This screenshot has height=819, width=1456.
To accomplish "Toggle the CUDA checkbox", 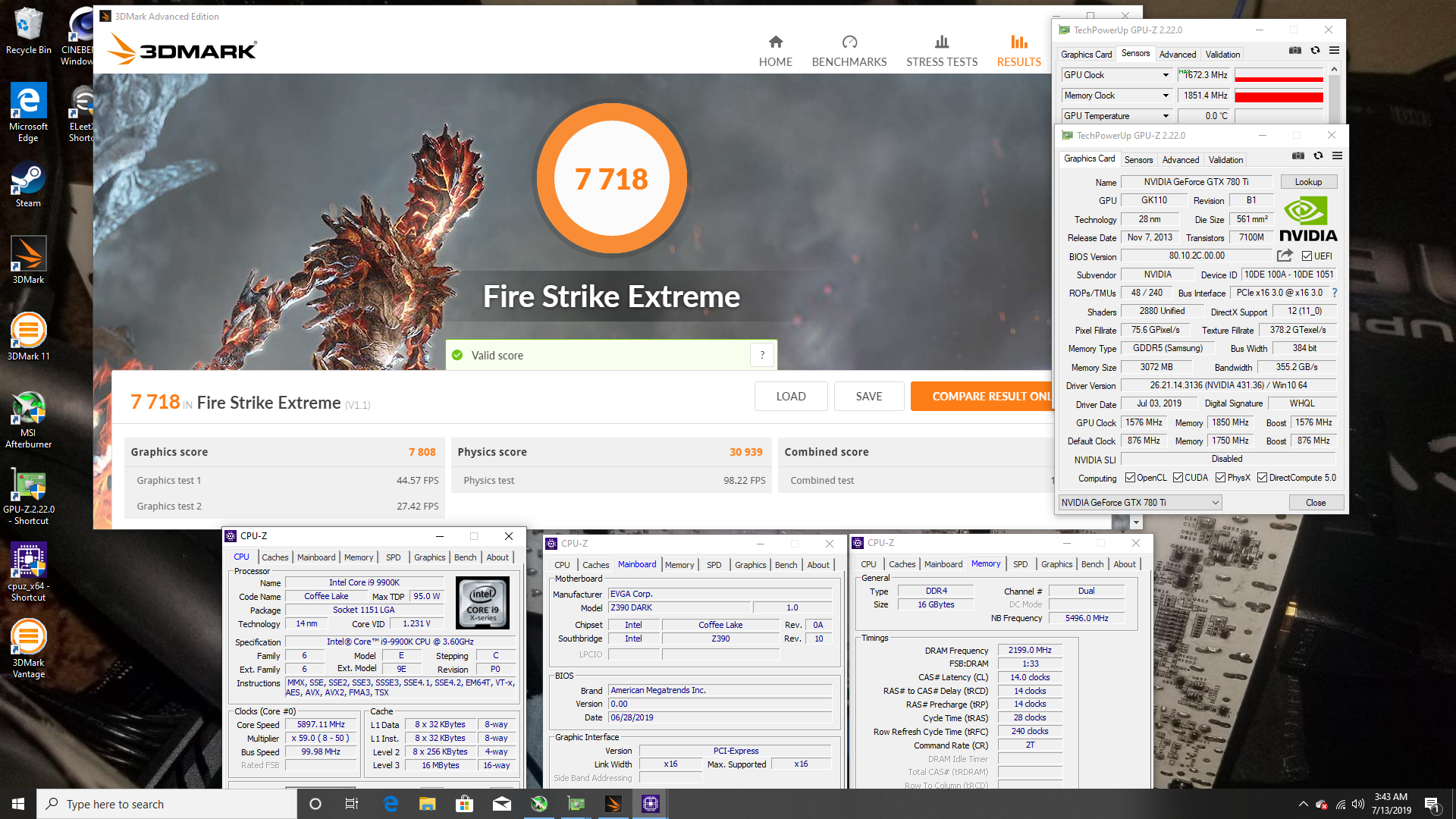I will point(1178,478).
